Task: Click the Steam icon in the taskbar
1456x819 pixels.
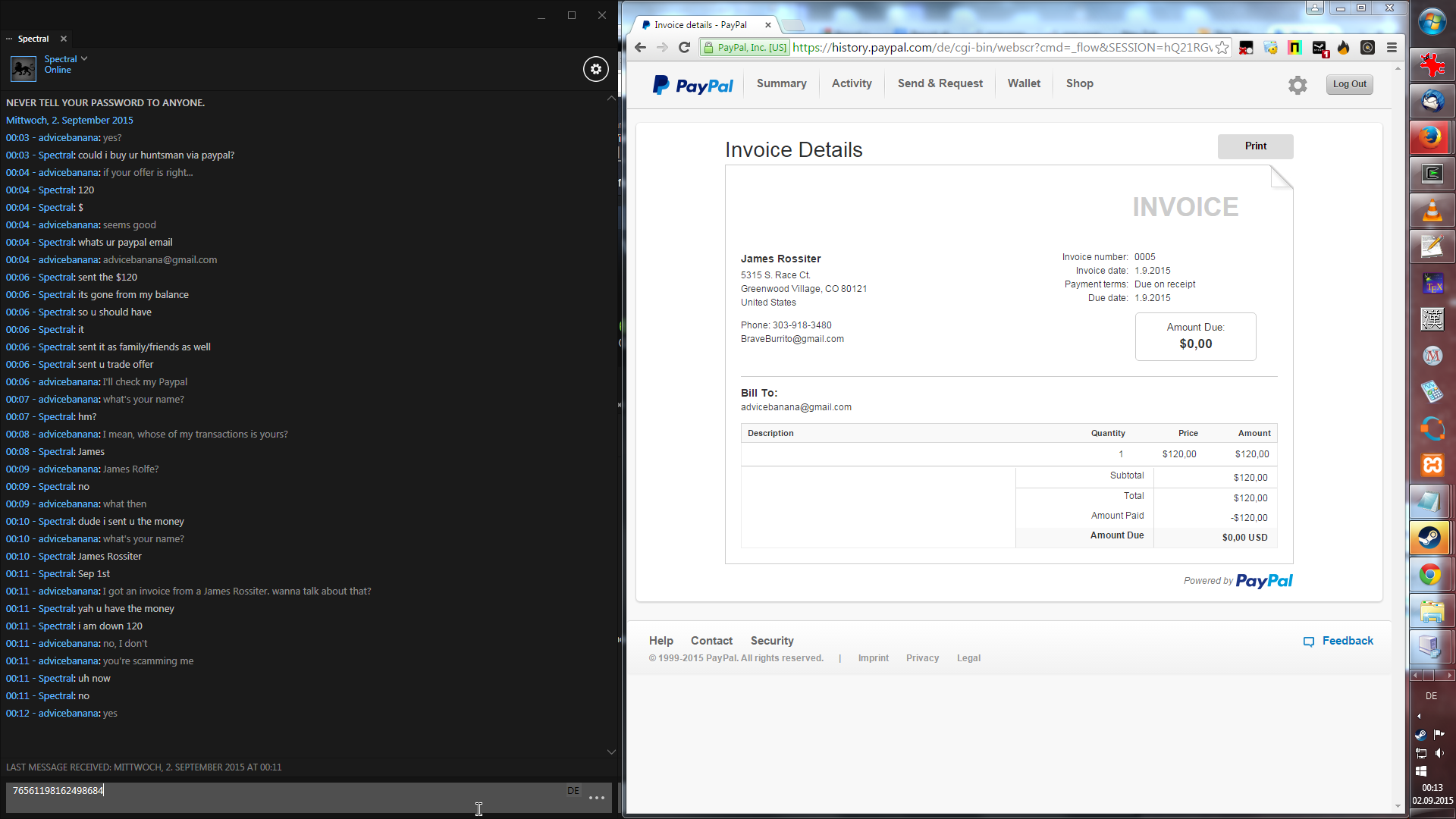Action: click(1431, 538)
